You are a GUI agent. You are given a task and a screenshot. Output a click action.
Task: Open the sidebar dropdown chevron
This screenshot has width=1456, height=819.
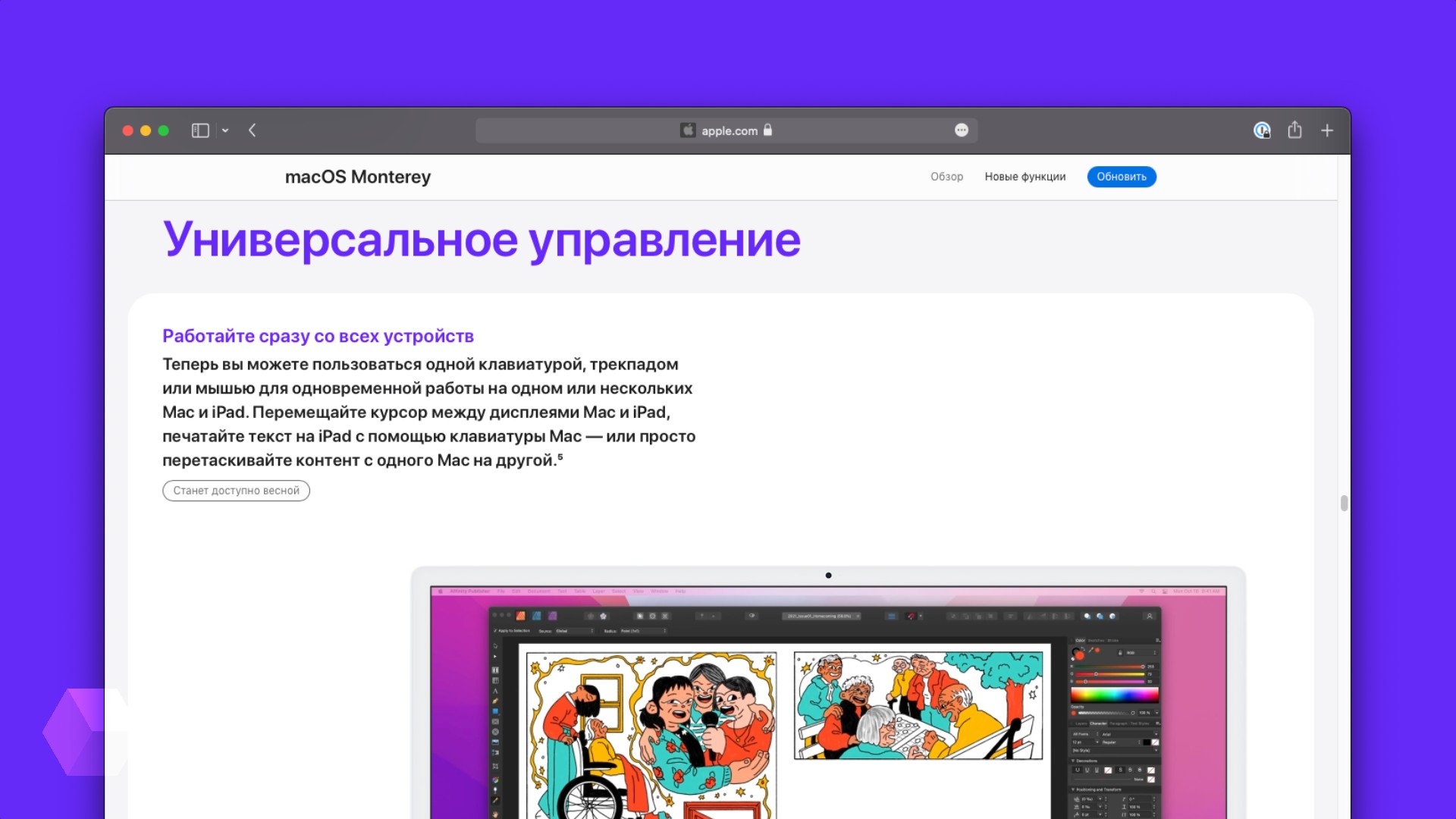(225, 130)
